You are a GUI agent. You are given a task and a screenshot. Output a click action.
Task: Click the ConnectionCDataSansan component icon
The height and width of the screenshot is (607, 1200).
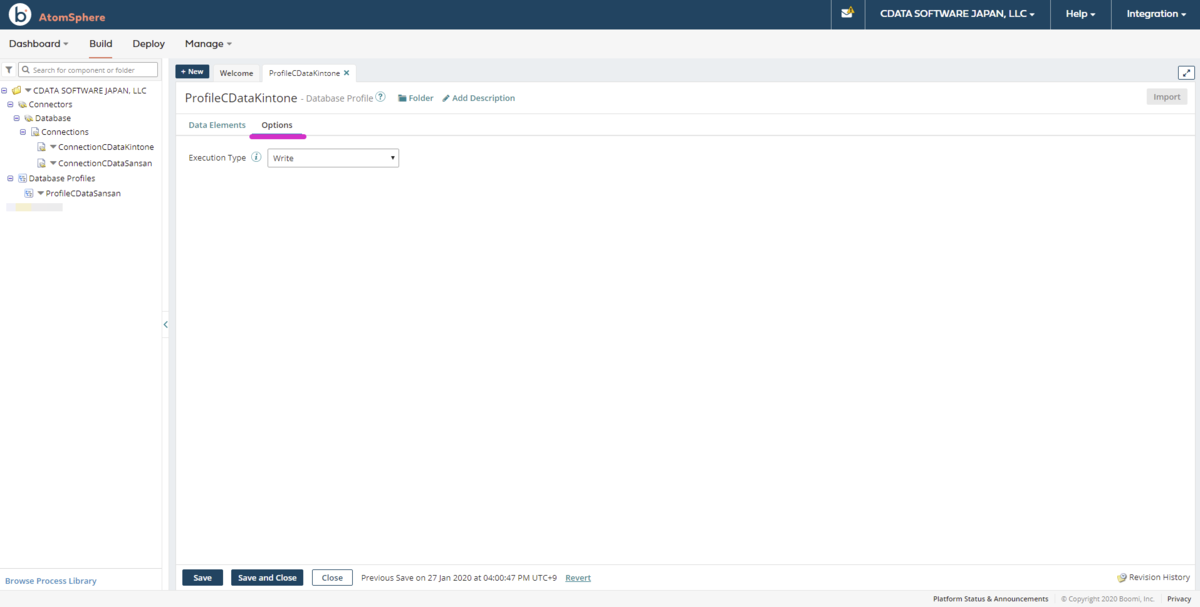pos(41,163)
